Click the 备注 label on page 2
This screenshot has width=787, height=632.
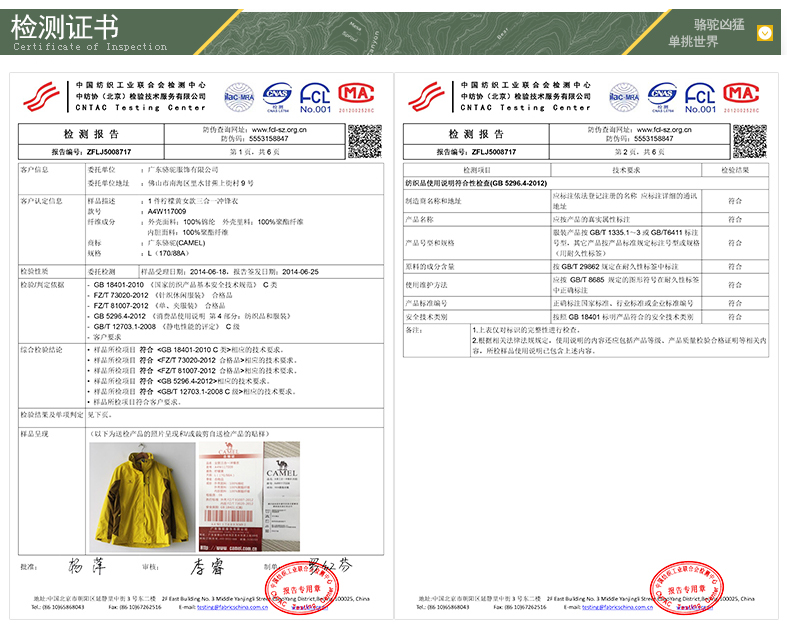[414, 330]
